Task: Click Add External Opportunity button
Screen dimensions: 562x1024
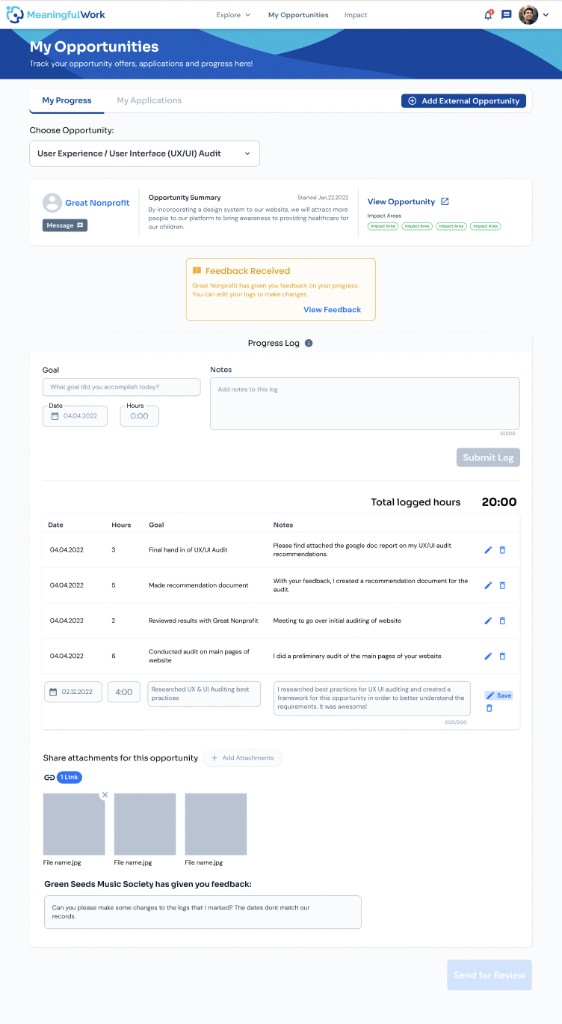Action: (463, 101)
